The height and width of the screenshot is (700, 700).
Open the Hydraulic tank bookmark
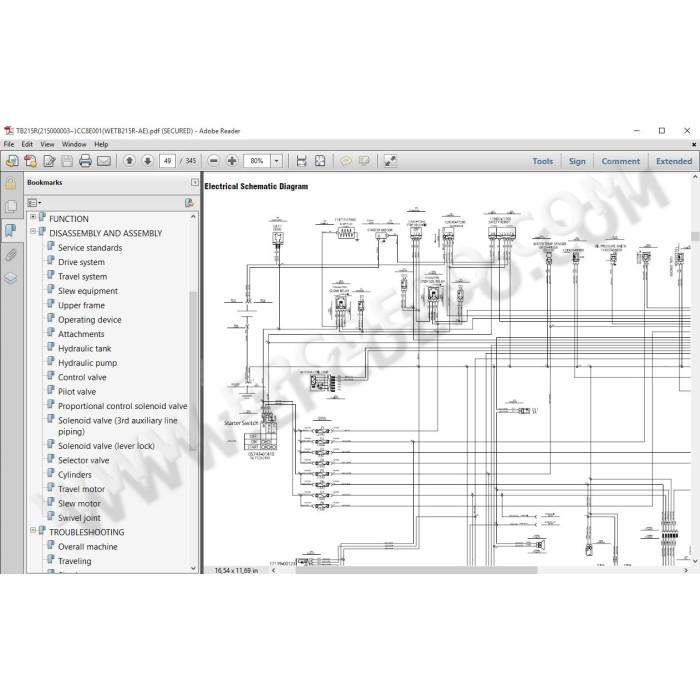(x=85, y=348)
